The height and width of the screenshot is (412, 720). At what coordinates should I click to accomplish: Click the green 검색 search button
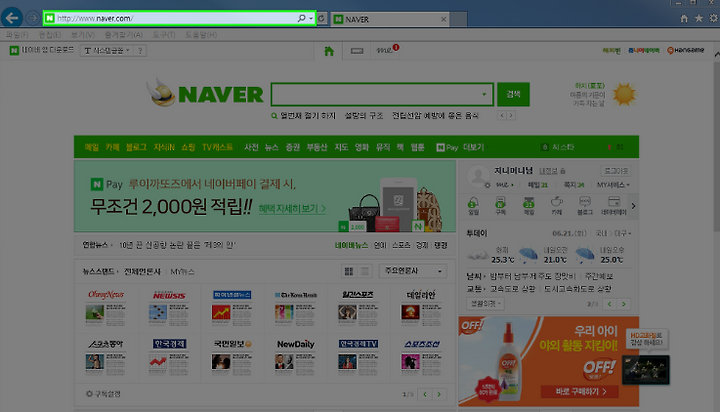coord(513,94)
